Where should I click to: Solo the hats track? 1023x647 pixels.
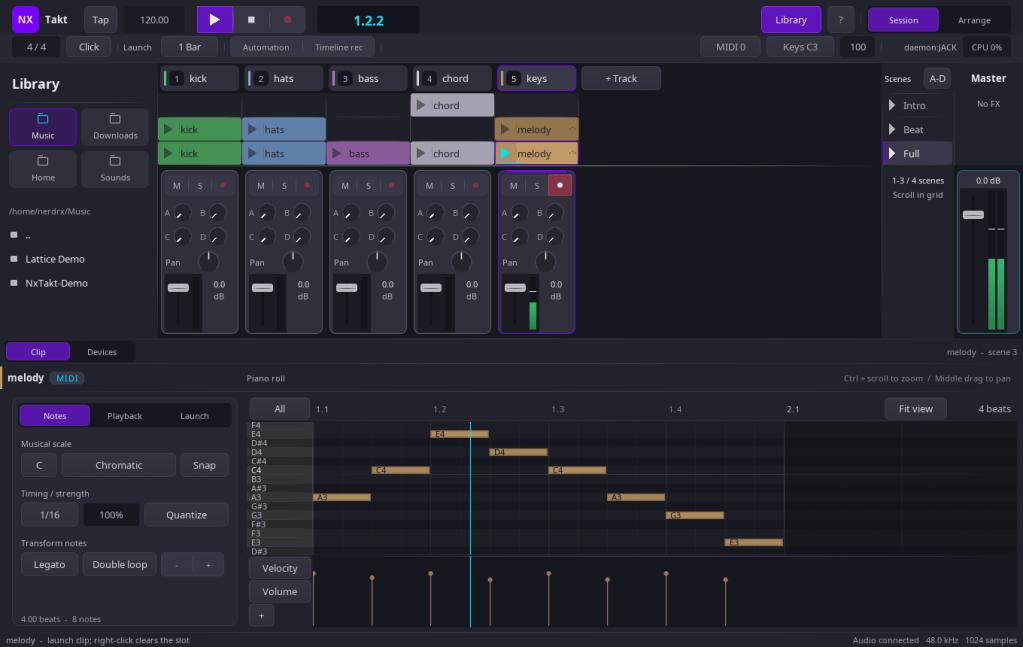click(x=284, y=186)
